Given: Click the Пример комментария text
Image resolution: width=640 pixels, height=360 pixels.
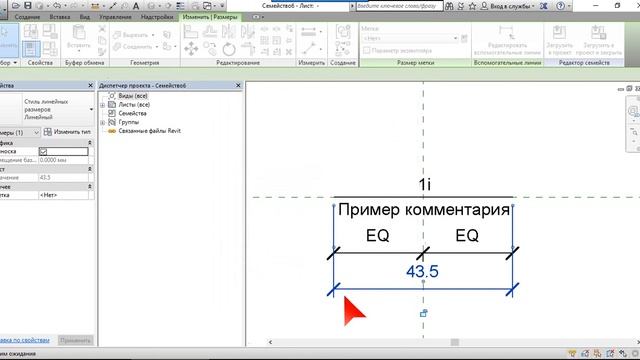Looking at the screenshot, I should tap(424, 210).
